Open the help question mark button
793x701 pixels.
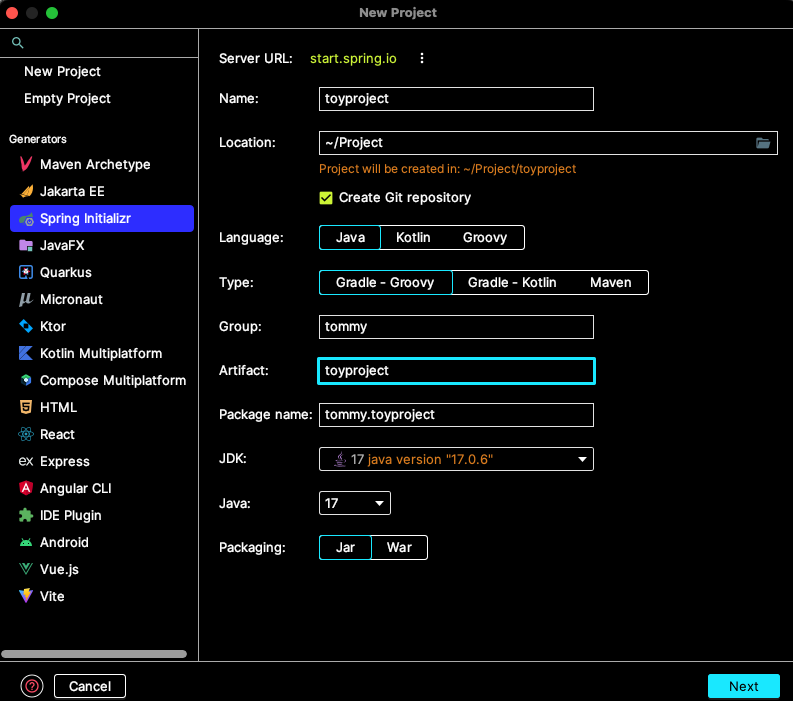(x=32, y=686)
